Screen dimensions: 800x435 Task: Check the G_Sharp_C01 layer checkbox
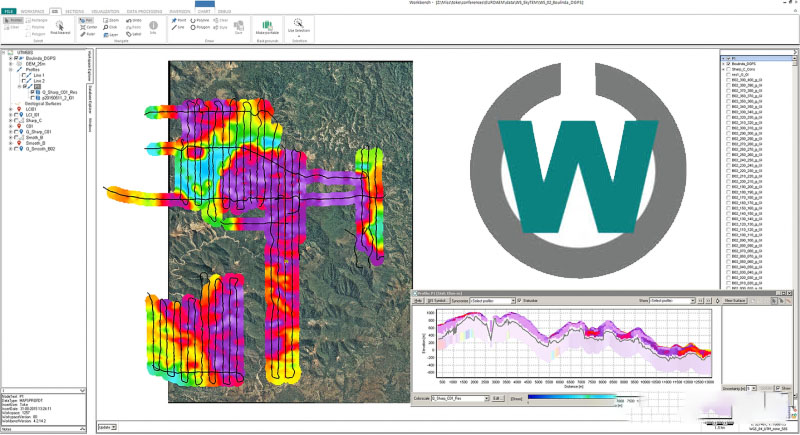(17, 131)
